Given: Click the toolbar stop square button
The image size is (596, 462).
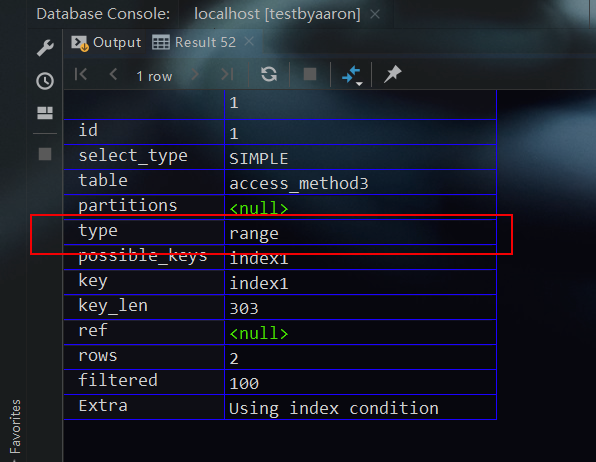Looking at the screenshot, I should [310, 74].
